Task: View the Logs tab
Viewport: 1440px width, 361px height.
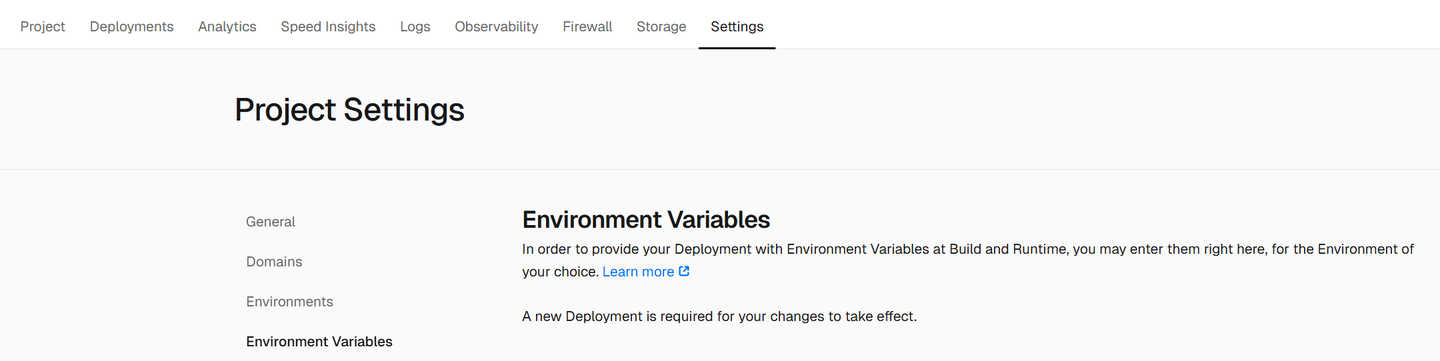Action: click(x=415, y=27)
